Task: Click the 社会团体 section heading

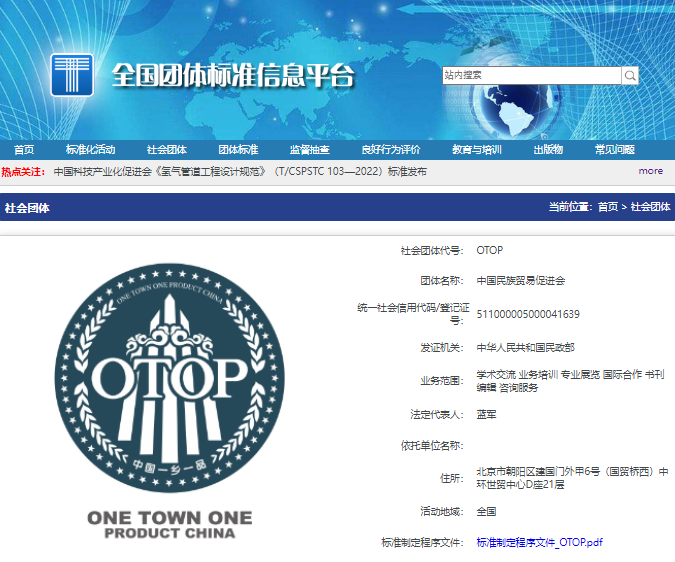Action: [27, 208]
